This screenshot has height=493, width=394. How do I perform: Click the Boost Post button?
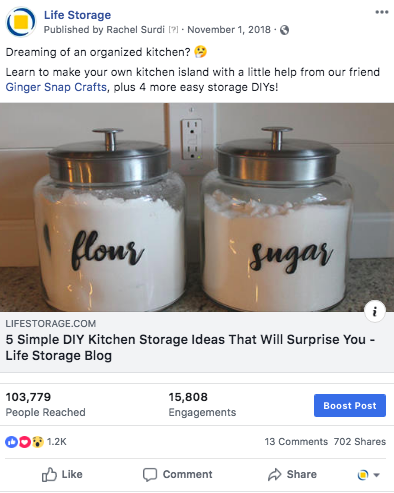[x=350, y=405]
